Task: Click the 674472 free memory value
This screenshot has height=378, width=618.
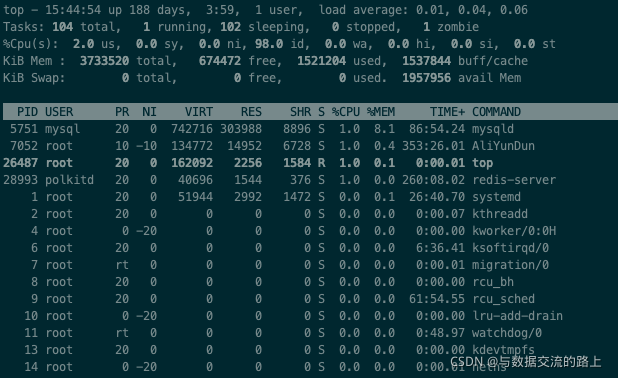Action: click(x=220, y=61)
